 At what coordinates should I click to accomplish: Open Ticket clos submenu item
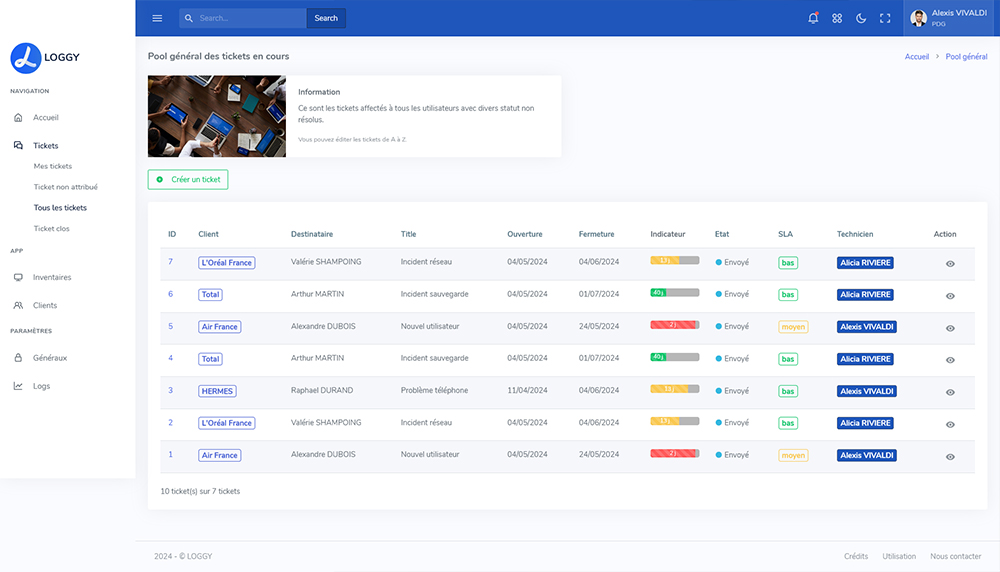pyautogui.click(x=52, y=228)
